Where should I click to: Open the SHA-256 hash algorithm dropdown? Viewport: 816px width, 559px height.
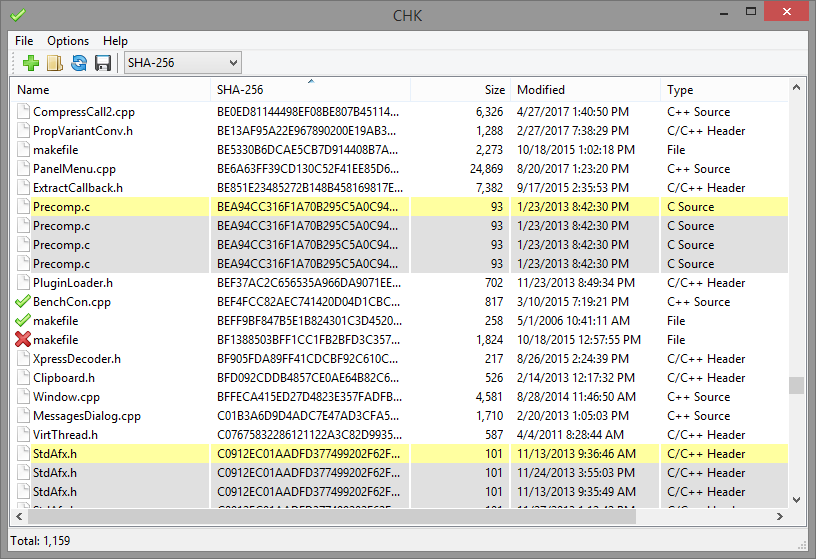182,64
